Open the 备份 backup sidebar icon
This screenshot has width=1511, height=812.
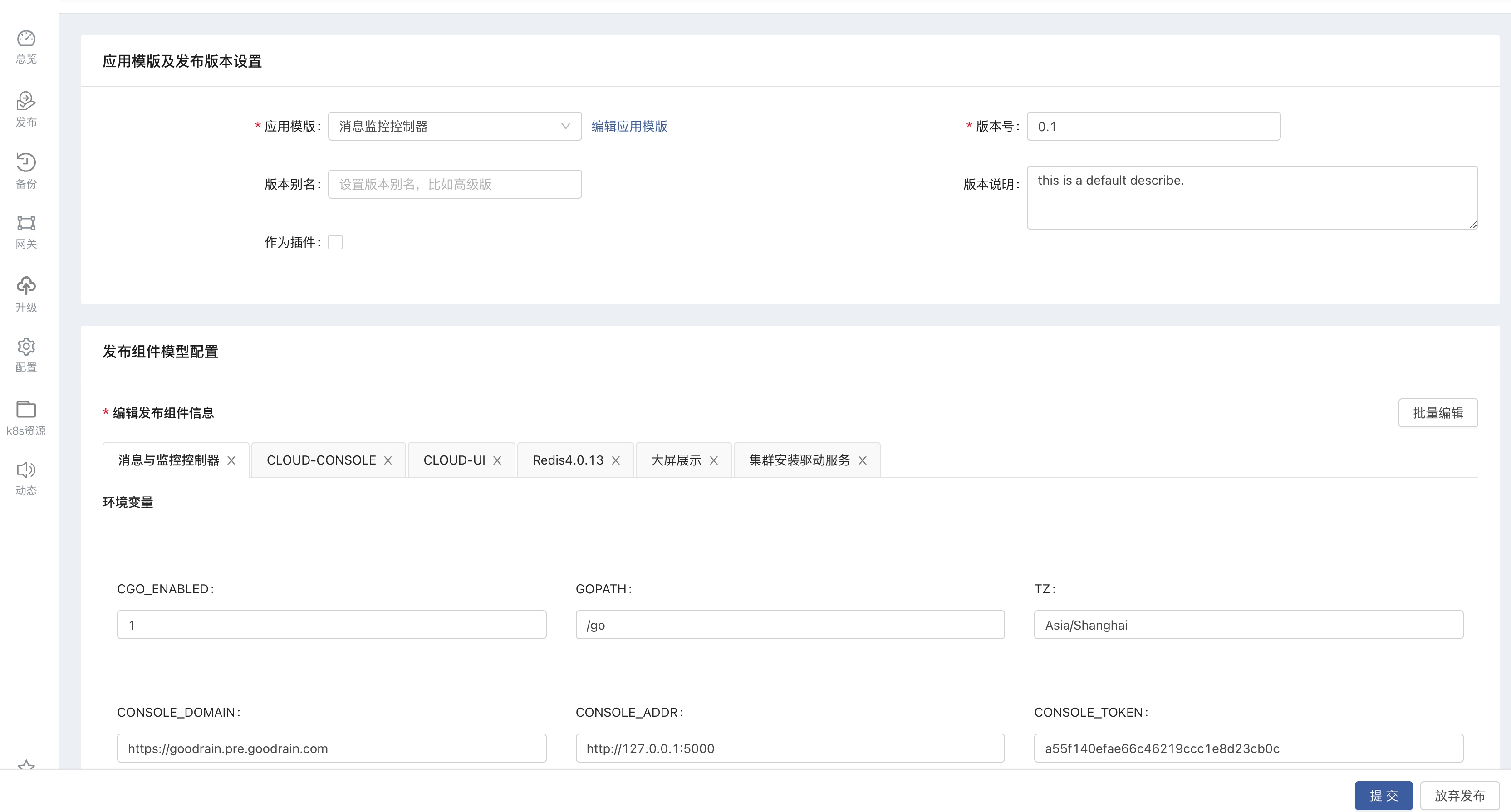26,162
